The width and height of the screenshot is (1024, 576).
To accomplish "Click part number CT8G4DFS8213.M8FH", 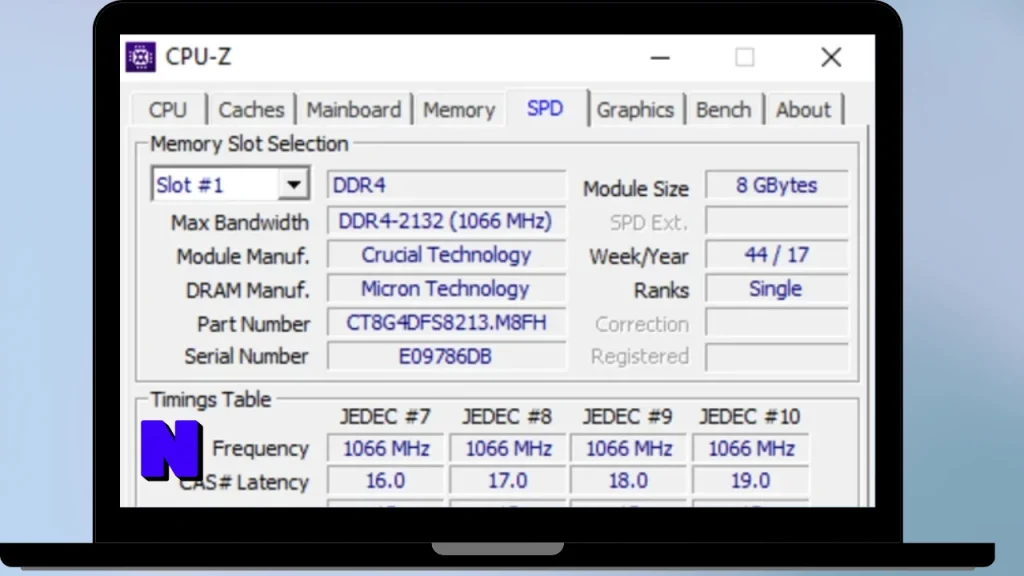I will 447,323.
